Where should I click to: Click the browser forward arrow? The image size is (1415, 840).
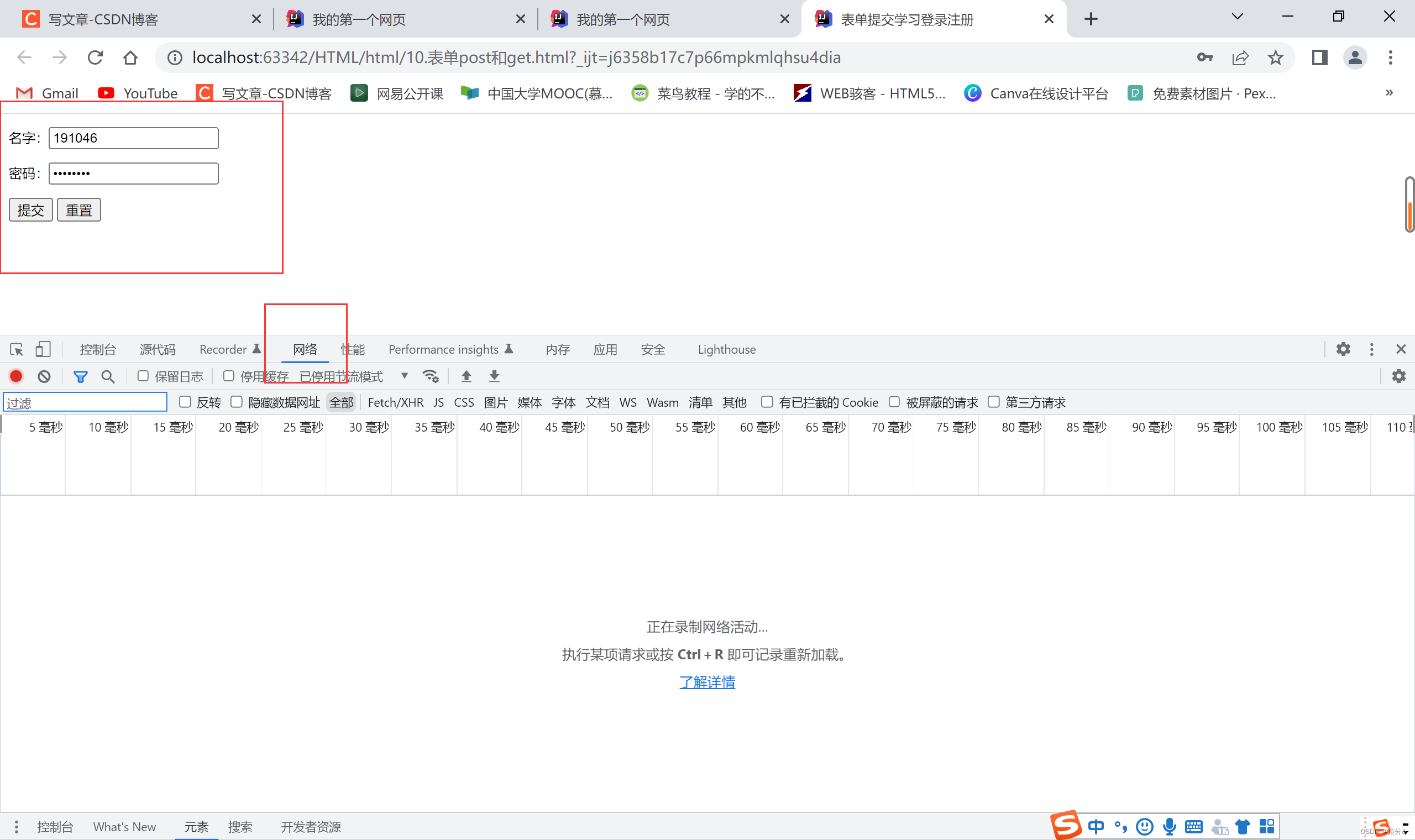(60, 57)
